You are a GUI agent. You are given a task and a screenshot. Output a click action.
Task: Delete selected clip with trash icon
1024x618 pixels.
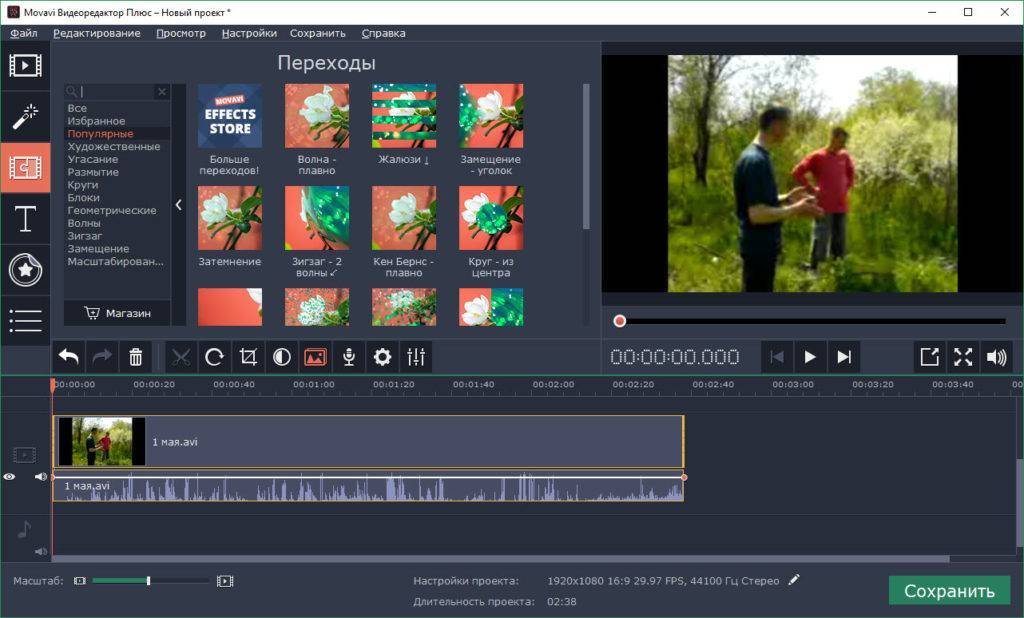136,357
